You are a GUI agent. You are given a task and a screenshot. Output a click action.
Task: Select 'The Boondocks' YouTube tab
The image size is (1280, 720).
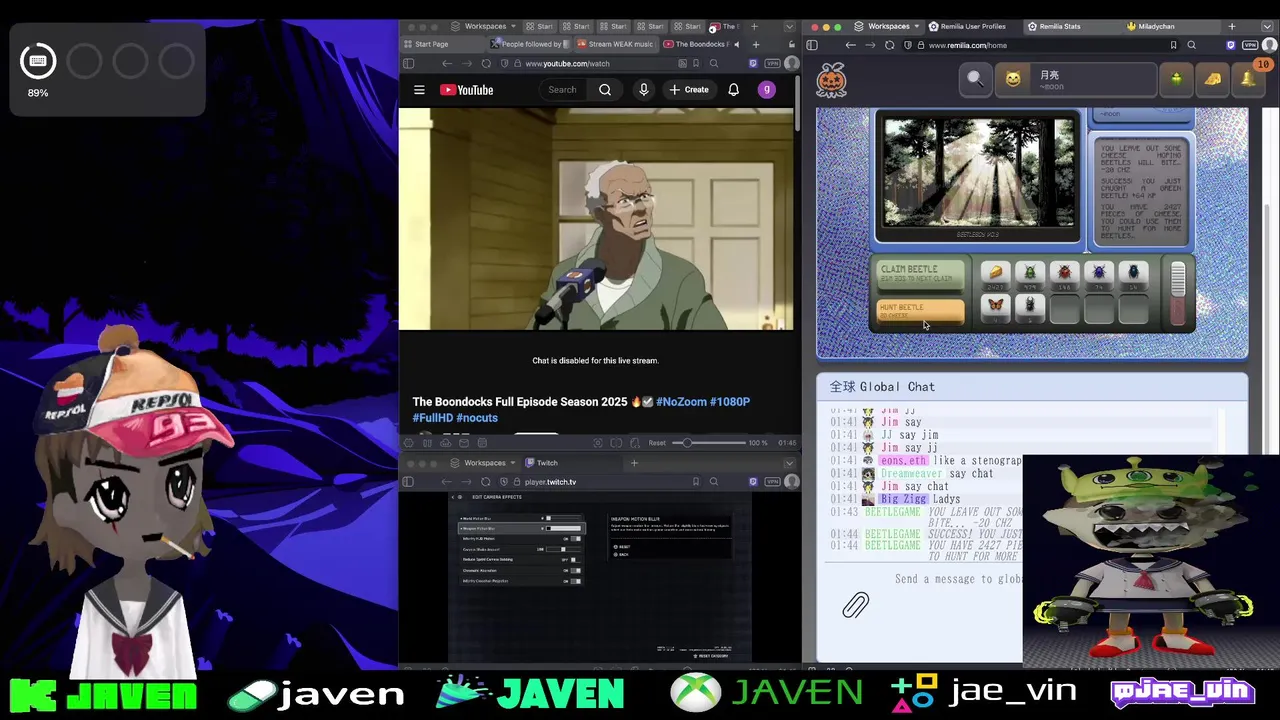point(702,44)
